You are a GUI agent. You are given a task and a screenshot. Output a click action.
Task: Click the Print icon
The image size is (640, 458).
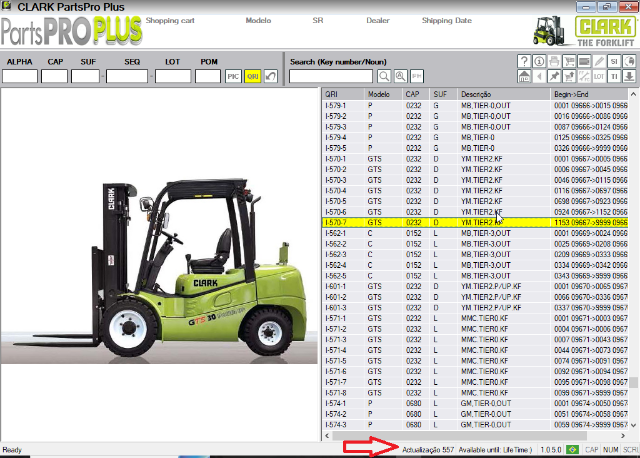pyautogui.click(x=554, y=61)
